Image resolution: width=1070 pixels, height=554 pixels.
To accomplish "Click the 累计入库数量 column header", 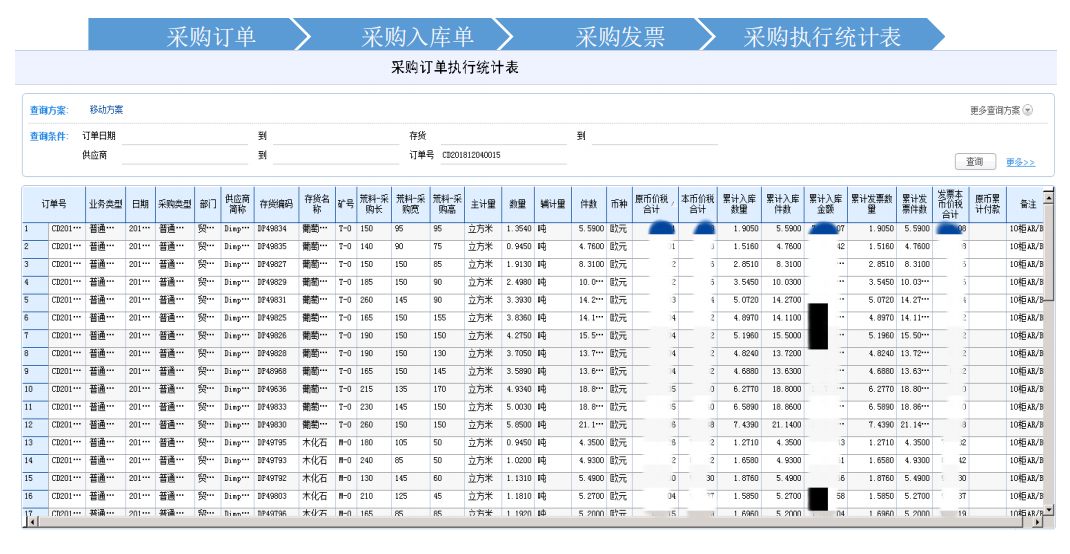I will point(738,204).
